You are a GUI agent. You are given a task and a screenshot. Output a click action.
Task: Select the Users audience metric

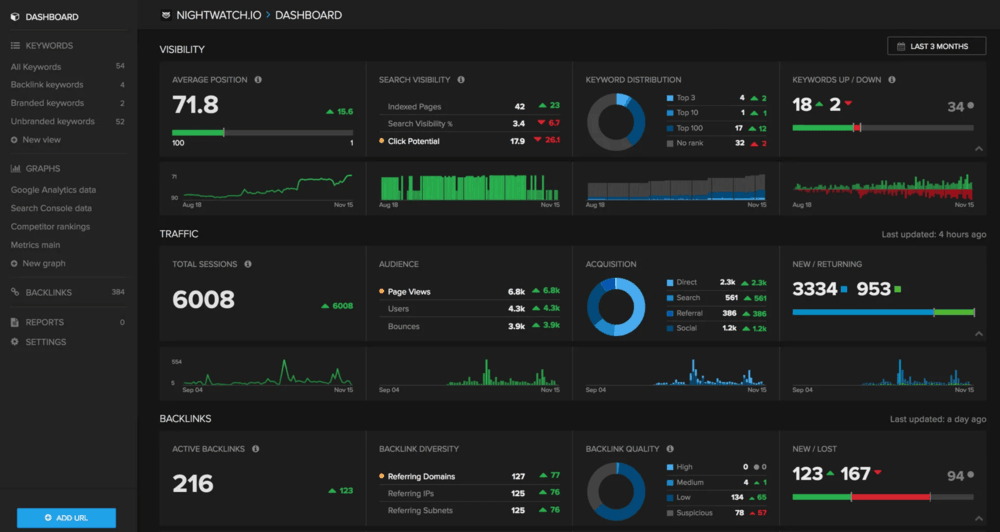tap(470, 309)
